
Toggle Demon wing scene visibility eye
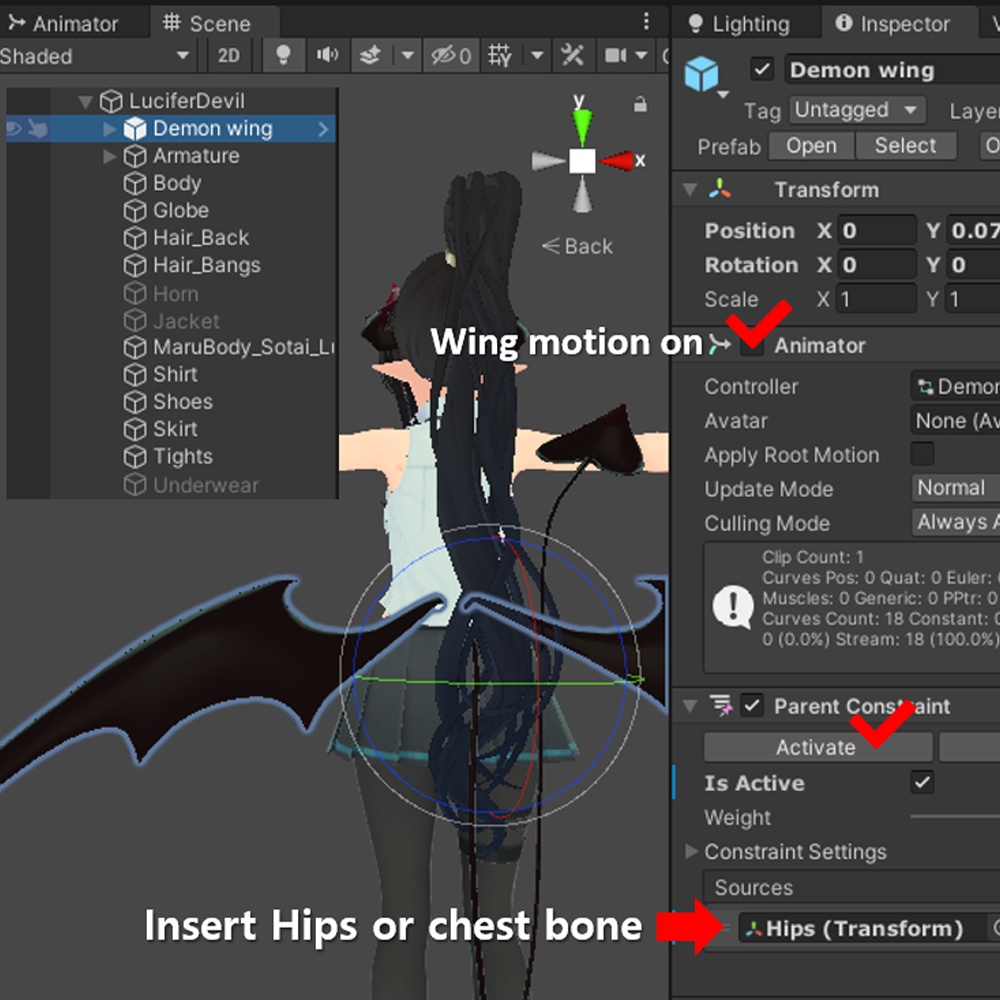(14, 129)
